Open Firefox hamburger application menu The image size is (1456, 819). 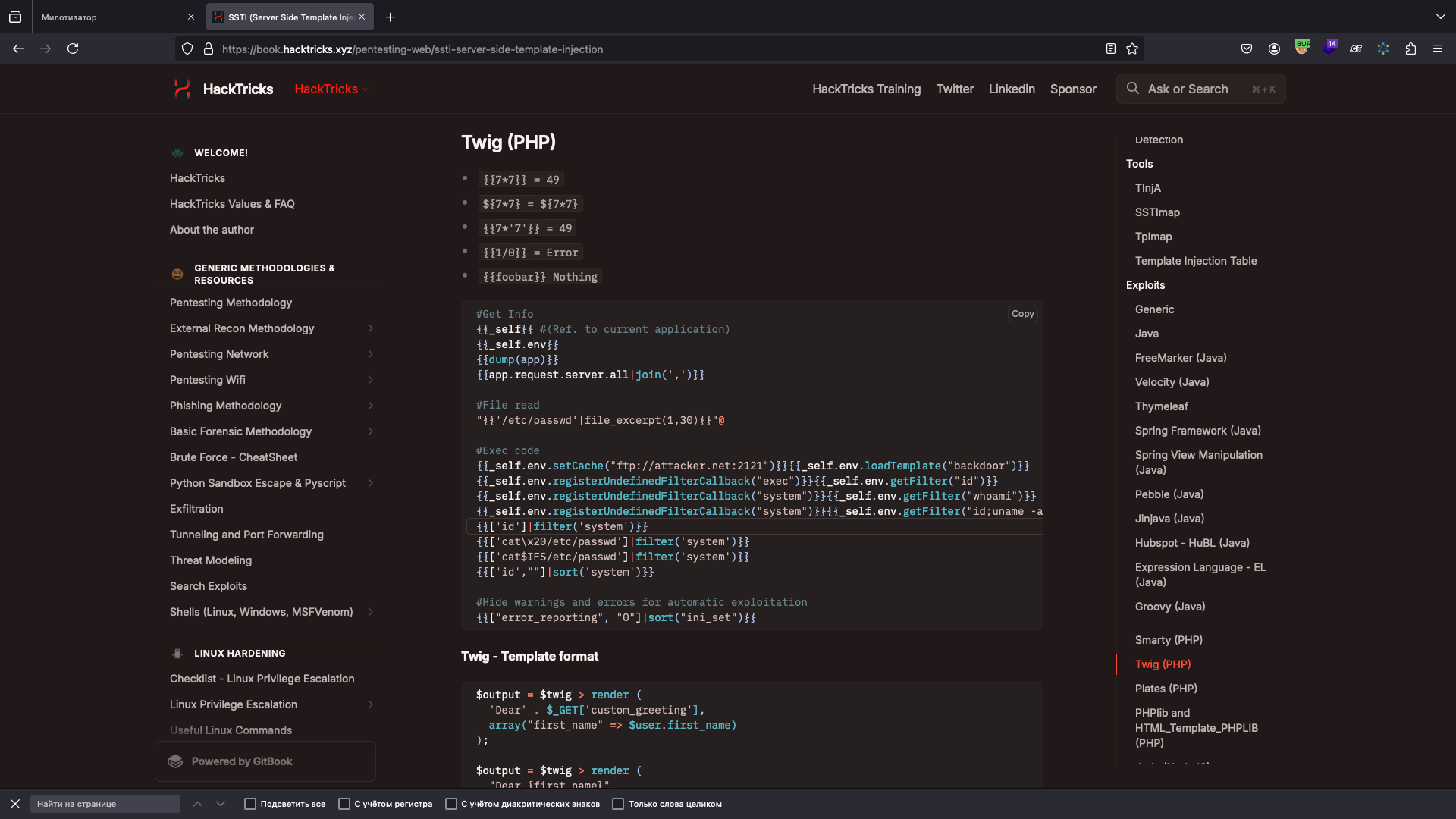click(x=1438, y=49)
